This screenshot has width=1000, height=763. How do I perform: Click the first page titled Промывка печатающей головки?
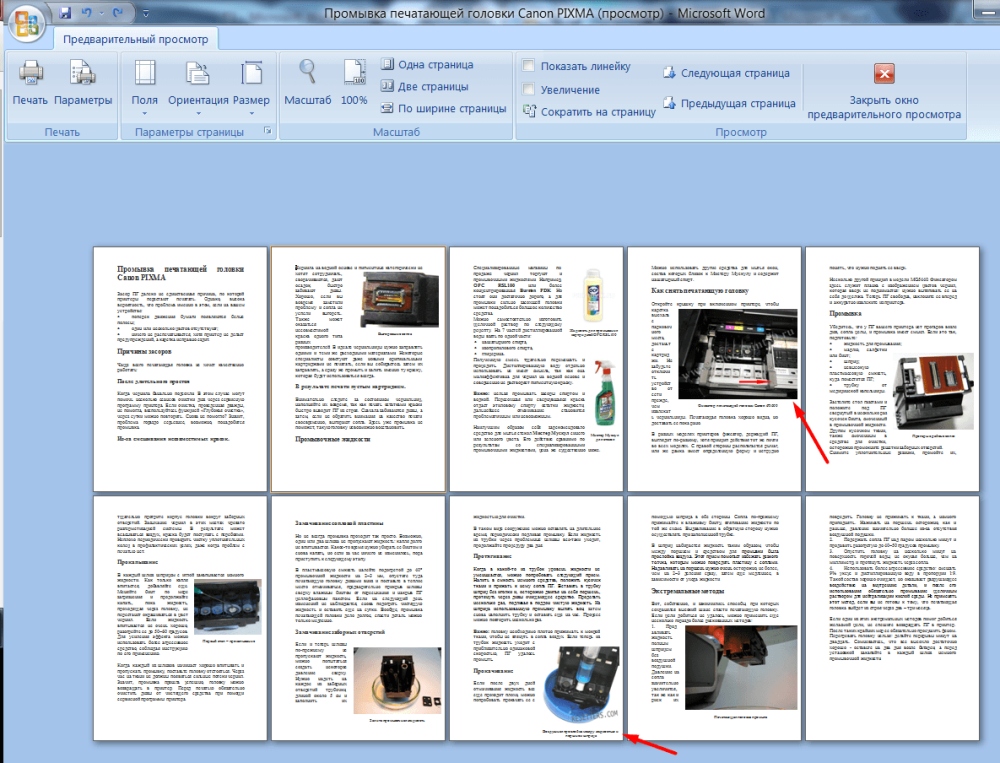pos(180,369)
